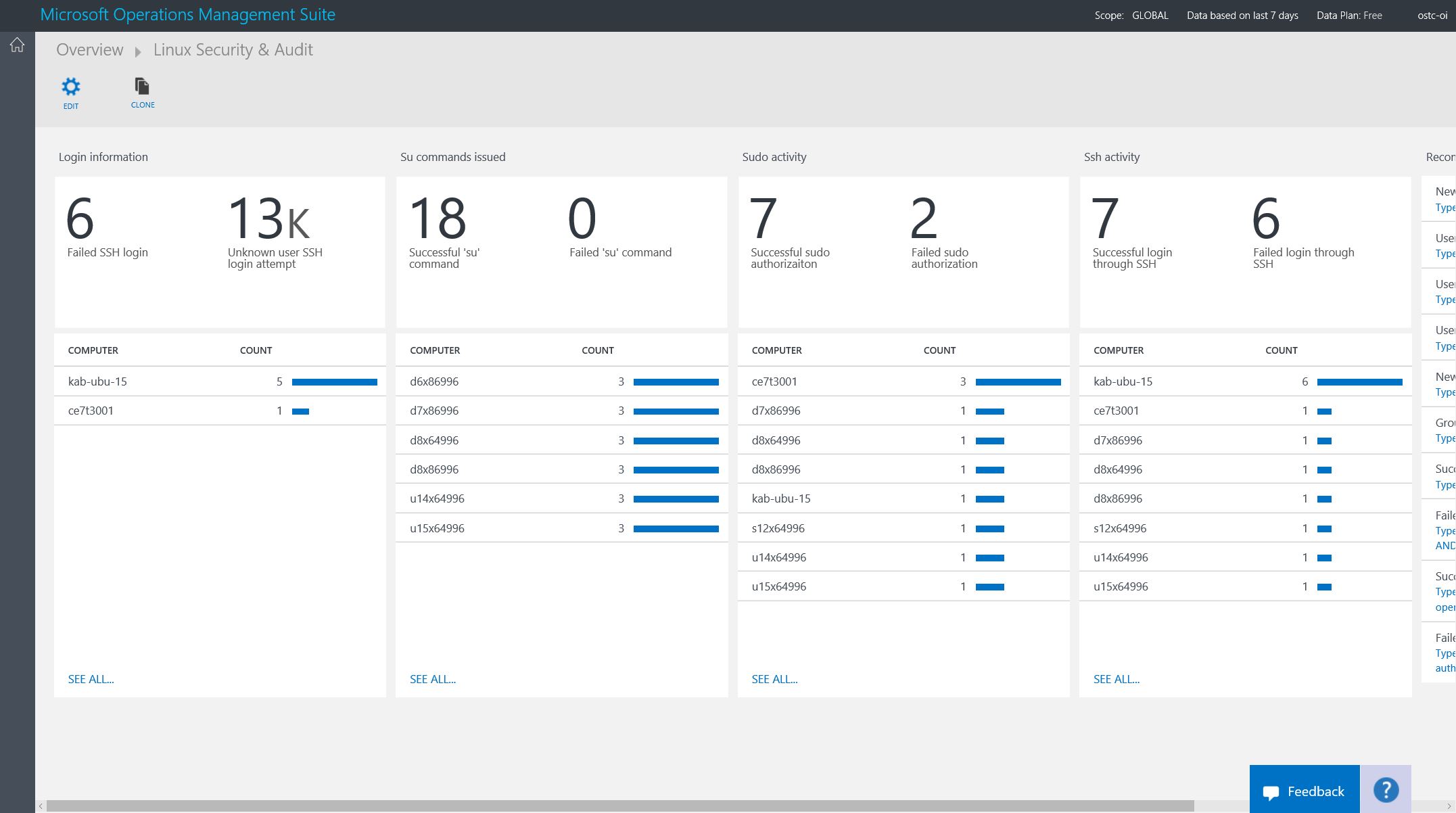Click Microsoft Operations Management Suite title
The height and width of the screenshot is (813, 1456).
click(188, 15)
